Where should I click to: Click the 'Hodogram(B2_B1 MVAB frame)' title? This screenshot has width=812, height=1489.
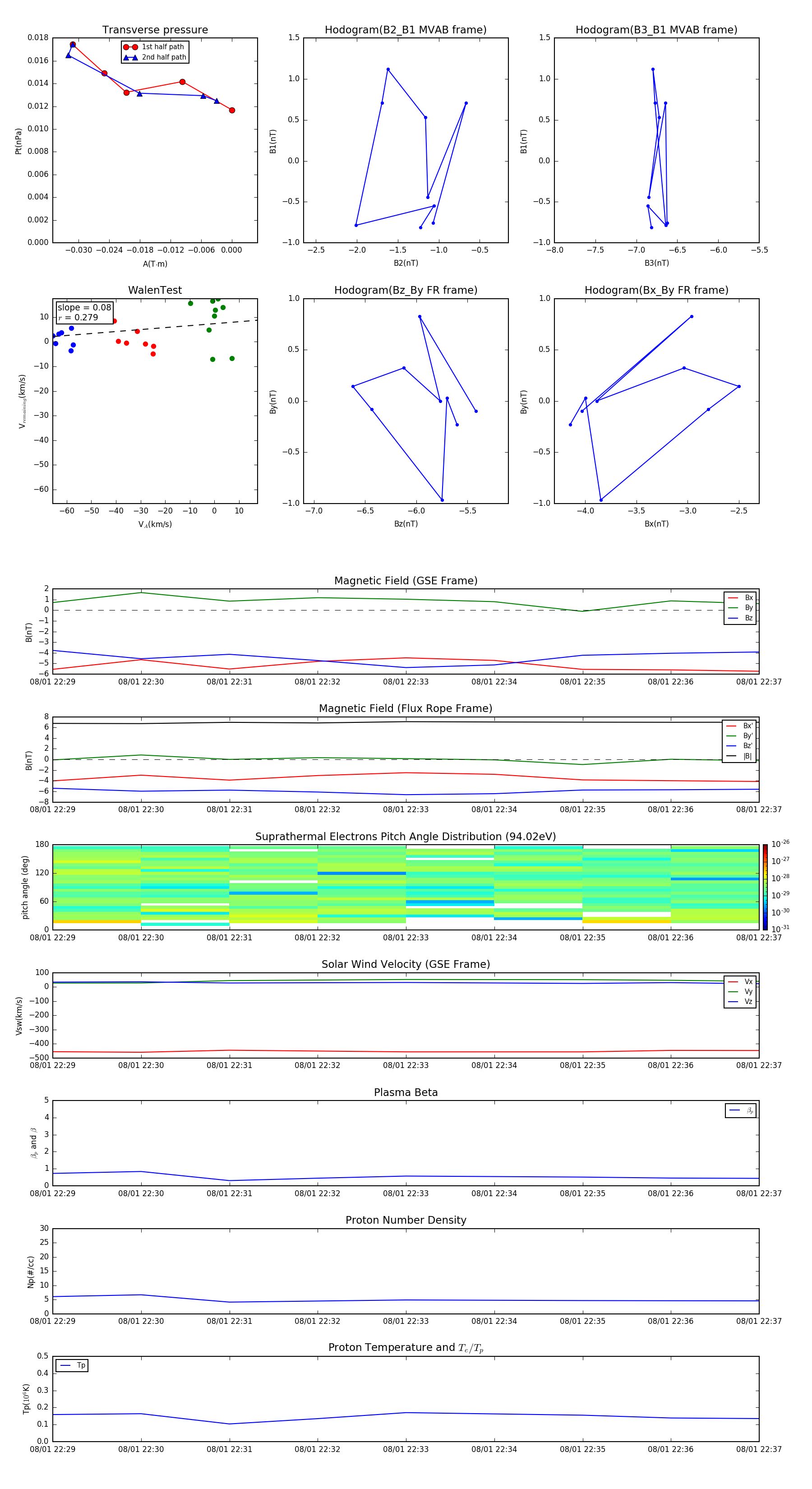pyautogui.click(x=406, y=30)
